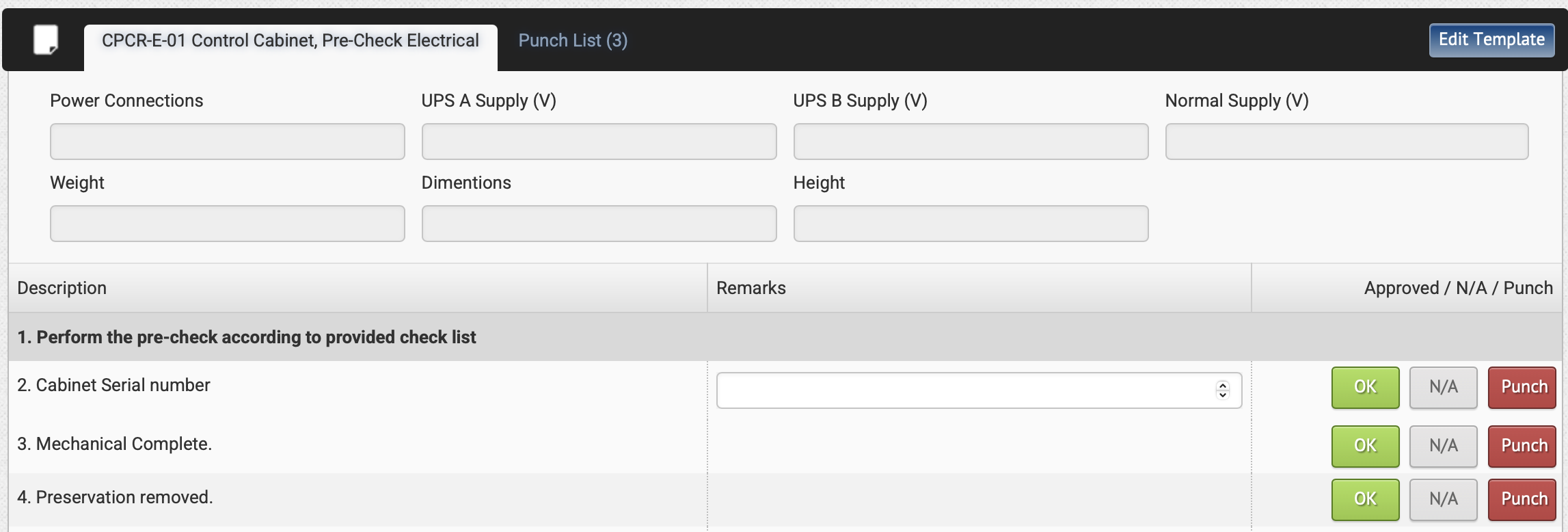The height and width of the screenshot is (532, 1568).
Task: Set Cabinet Serial number to N/A
Action: 1443,387
